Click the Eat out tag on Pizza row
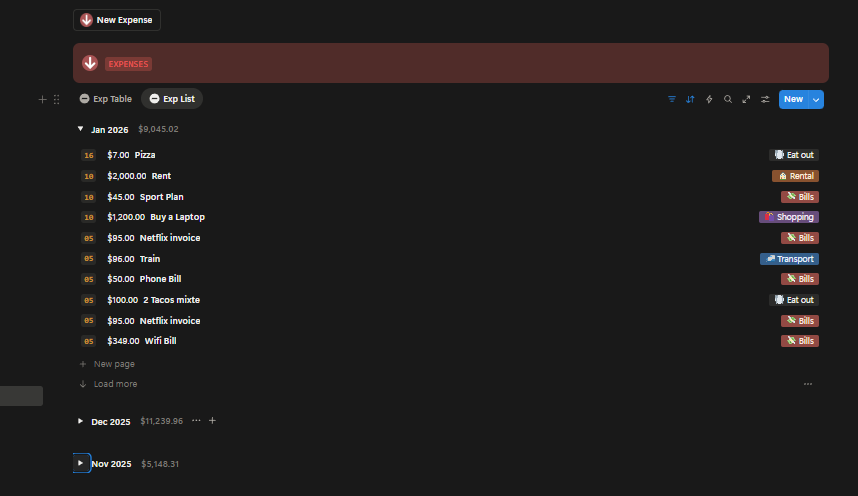 pyautogui.click(x=794, y=155)
